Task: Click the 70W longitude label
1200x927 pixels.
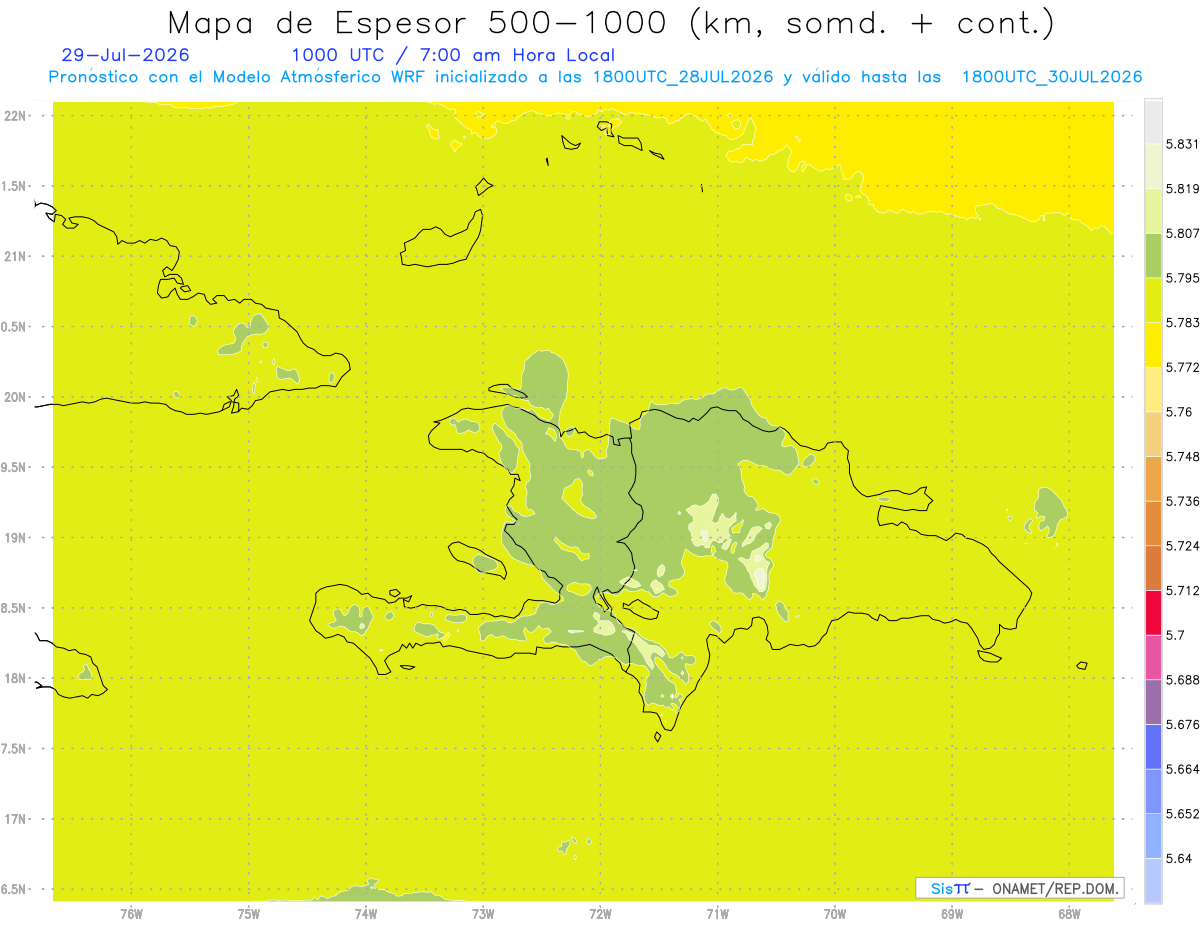Action: (x=835, y=914)
